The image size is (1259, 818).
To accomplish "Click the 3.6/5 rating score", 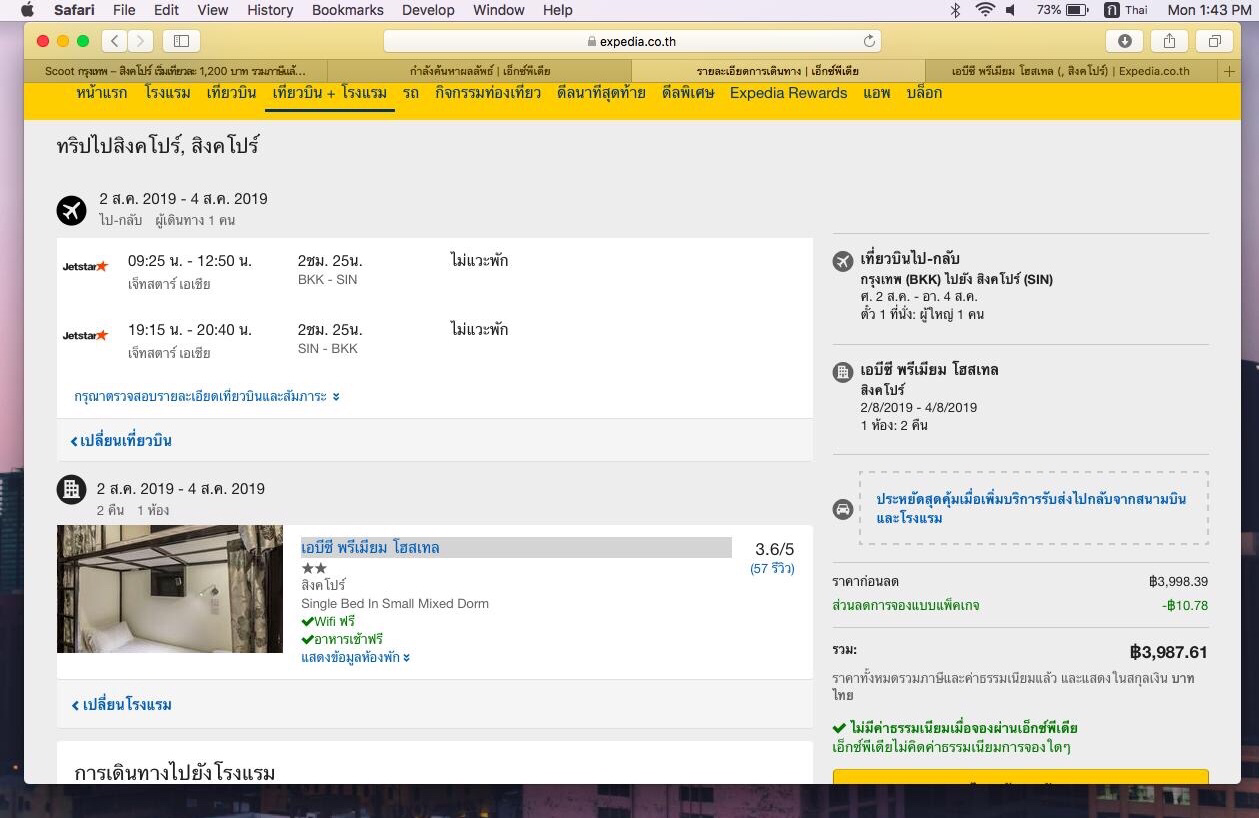I will point(774,549).
